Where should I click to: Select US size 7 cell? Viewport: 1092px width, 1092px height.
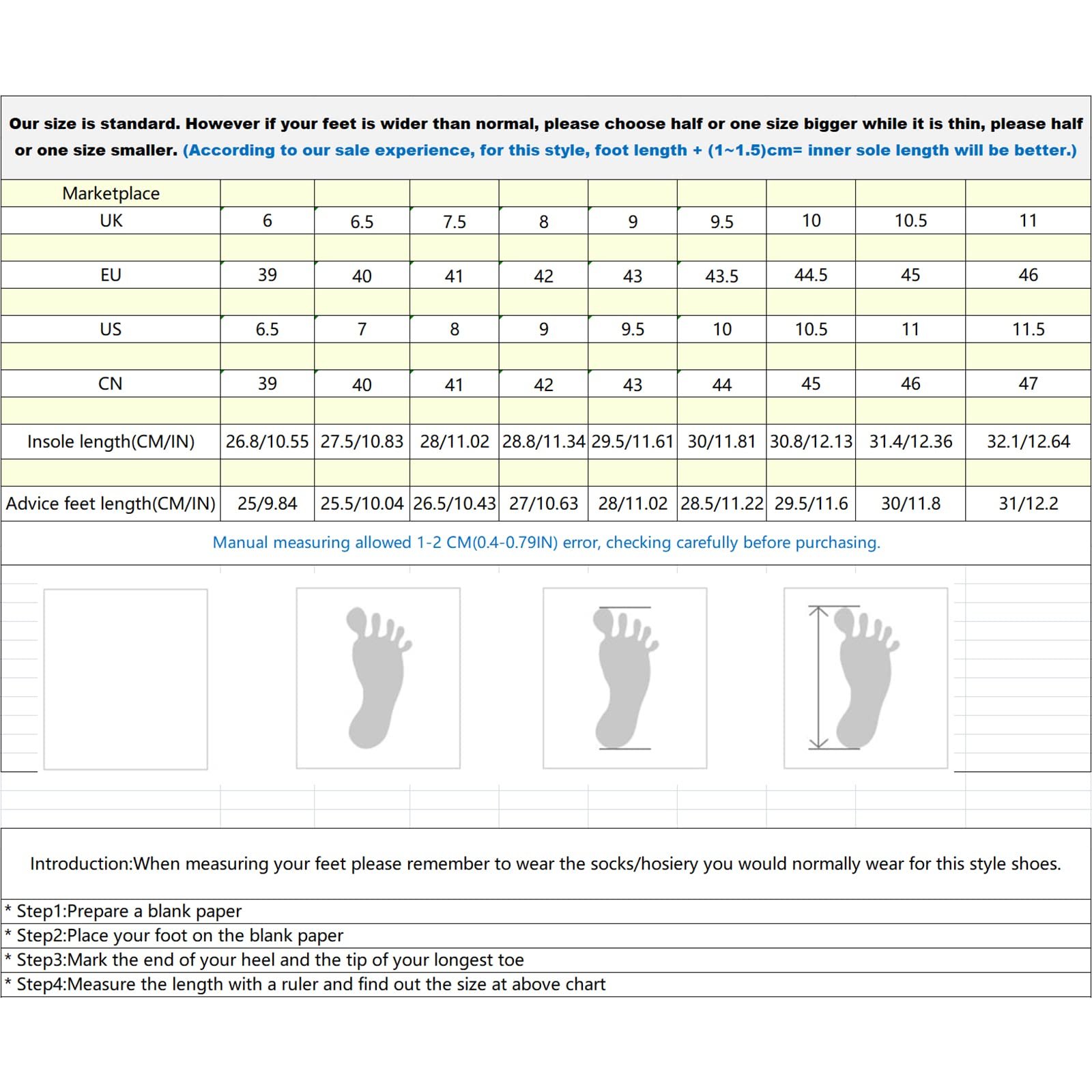pyautogui.click(x=362, y=330)
